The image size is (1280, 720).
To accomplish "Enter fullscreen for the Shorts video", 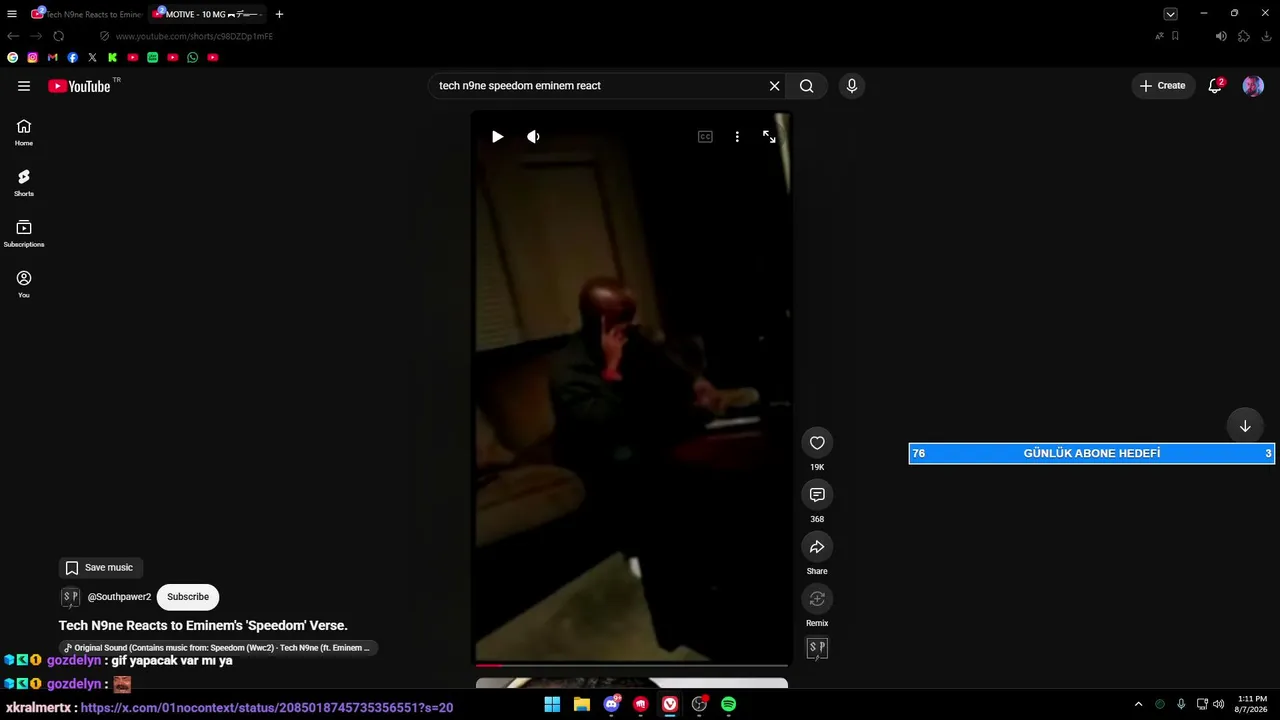I will (x=769, y=137).
